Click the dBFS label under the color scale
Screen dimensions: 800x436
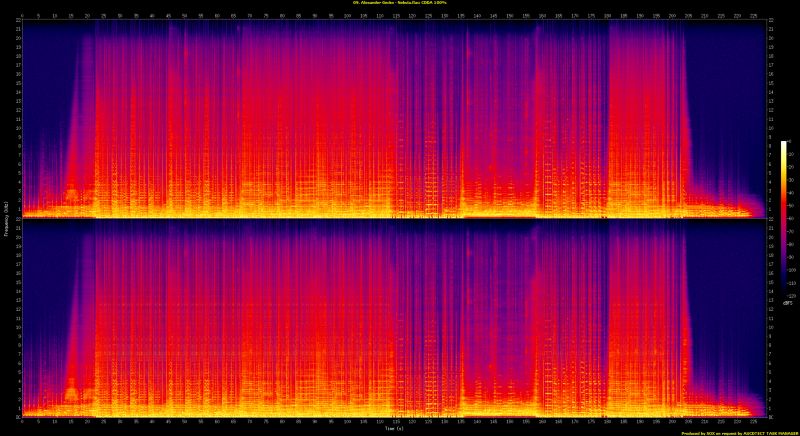pyautogui.click(x=788, y=302)
